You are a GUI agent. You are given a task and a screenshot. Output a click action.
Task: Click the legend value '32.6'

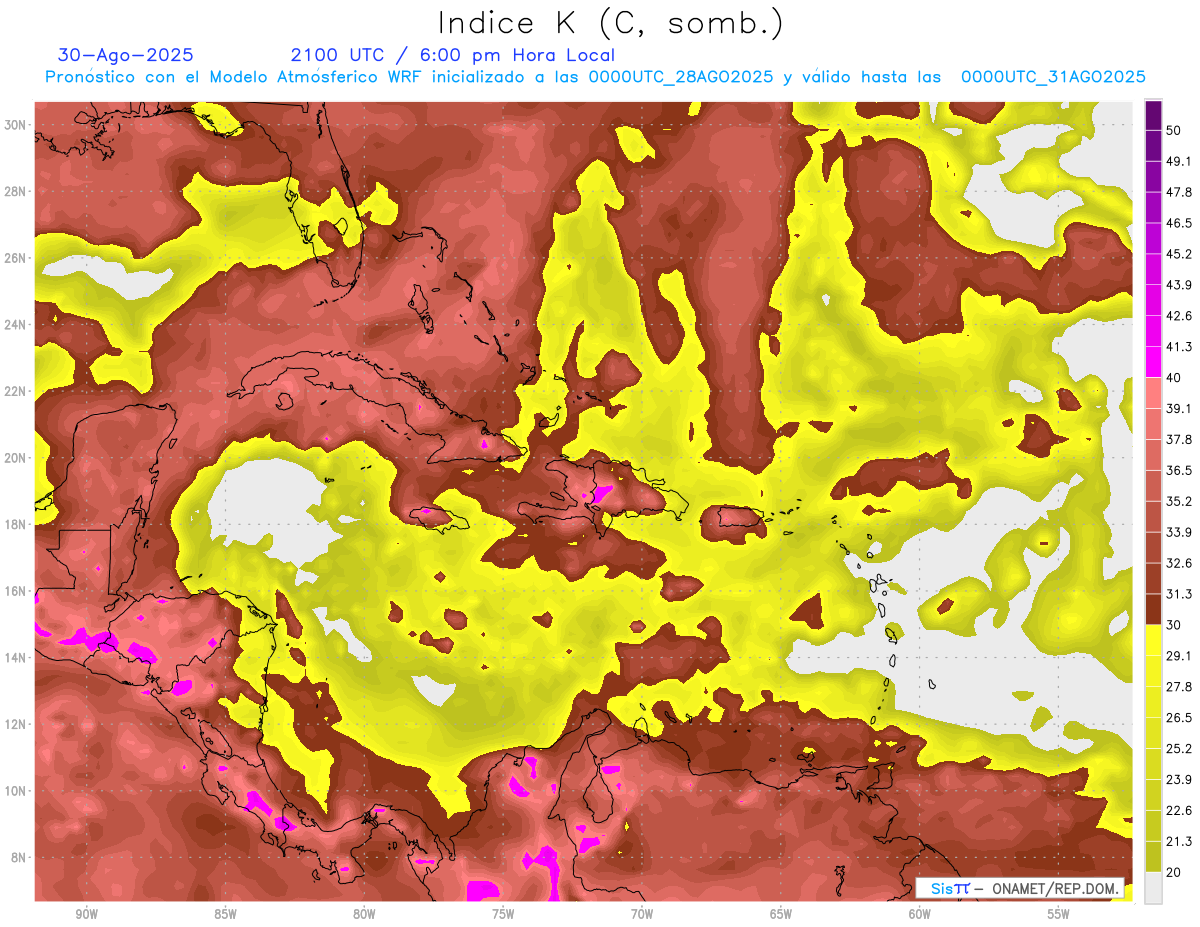[x=1179, y=563]
